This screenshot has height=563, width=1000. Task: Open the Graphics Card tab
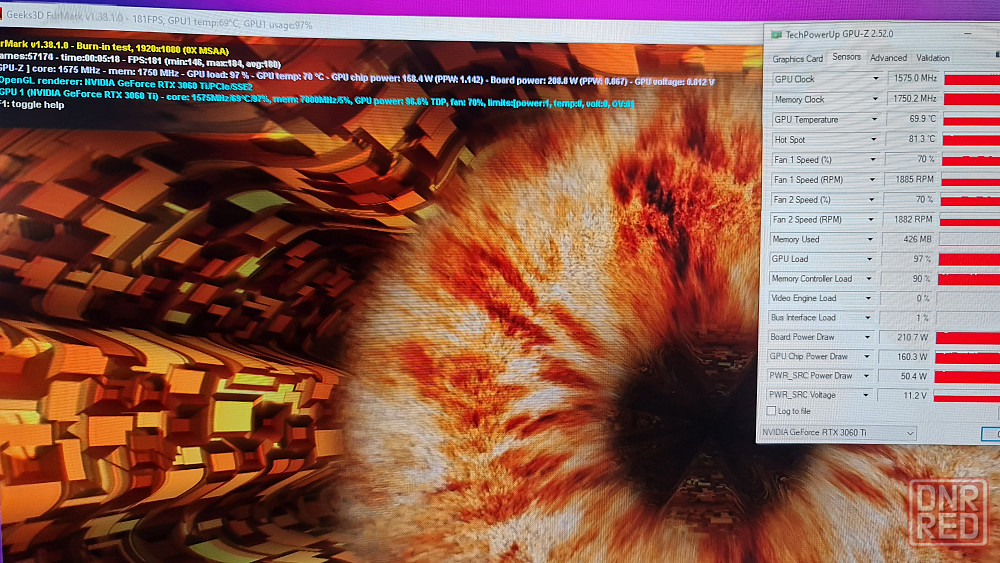[x=797, y=58]
